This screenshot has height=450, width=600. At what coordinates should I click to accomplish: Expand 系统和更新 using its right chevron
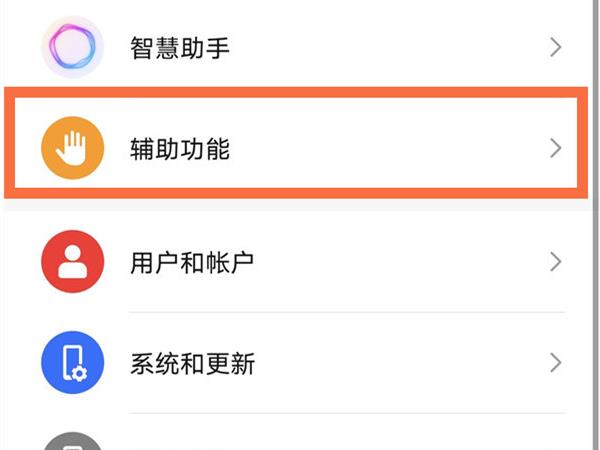click(556, 362)
